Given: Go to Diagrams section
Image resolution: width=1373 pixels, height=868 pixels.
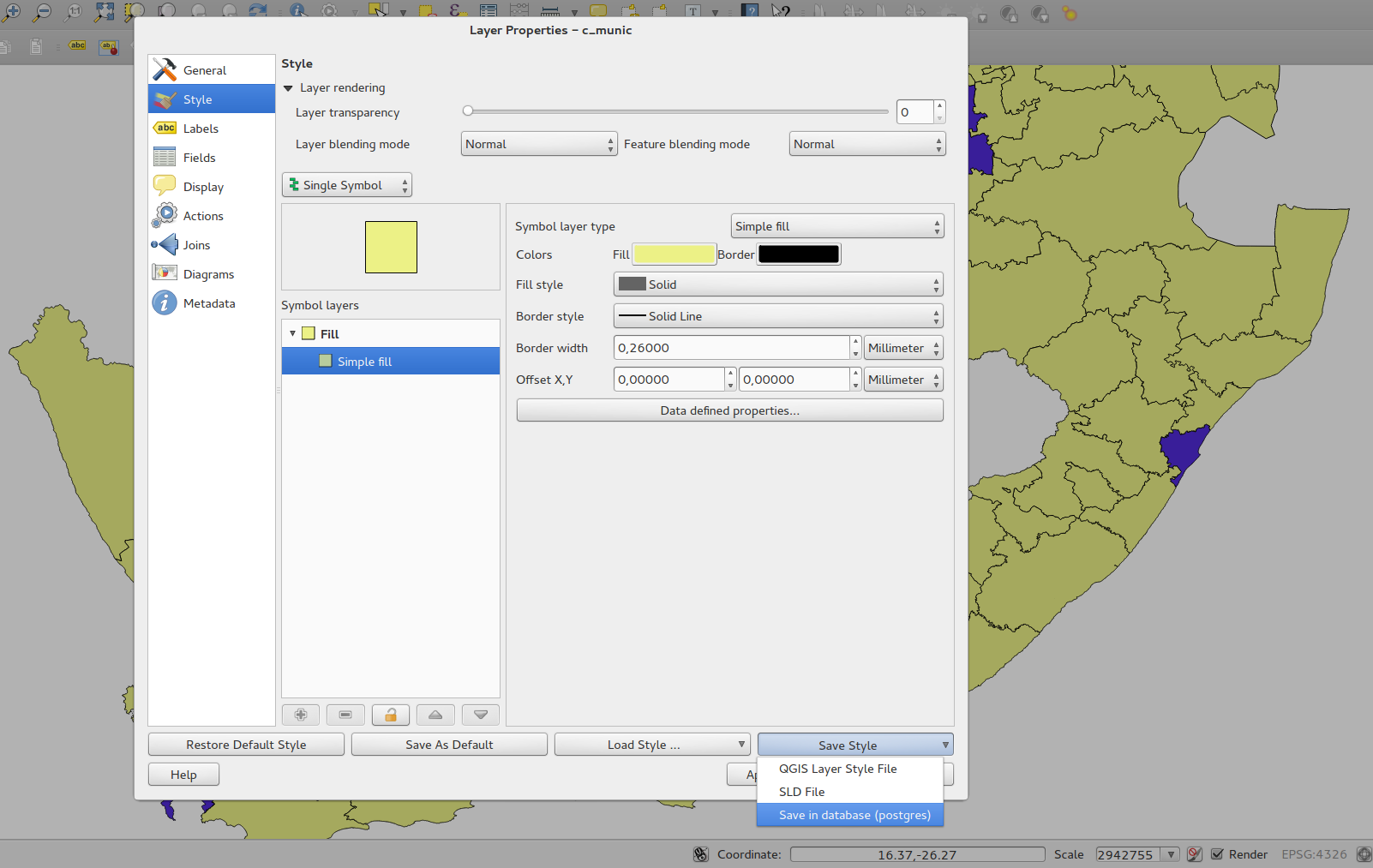Looking at the screenshot, I should pos(208,274).
